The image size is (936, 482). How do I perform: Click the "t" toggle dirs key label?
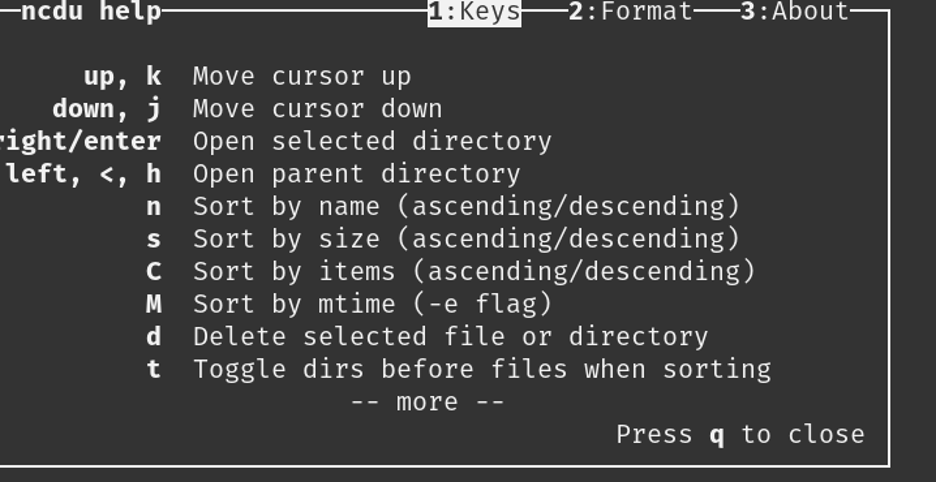pyautogui.click(x=154, y=370)
